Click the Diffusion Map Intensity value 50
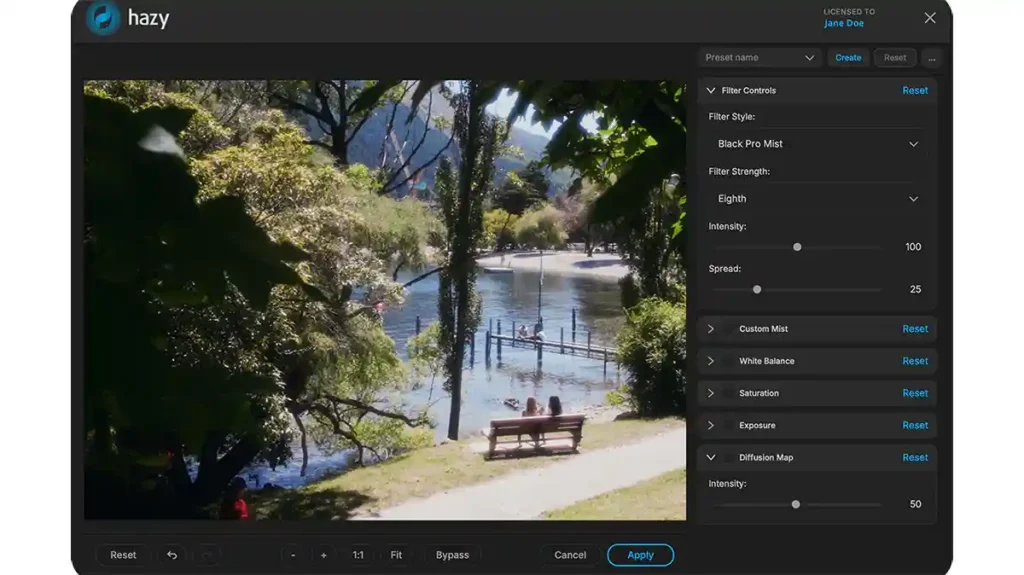This screenshot has width=1024, height=575. 915,504
